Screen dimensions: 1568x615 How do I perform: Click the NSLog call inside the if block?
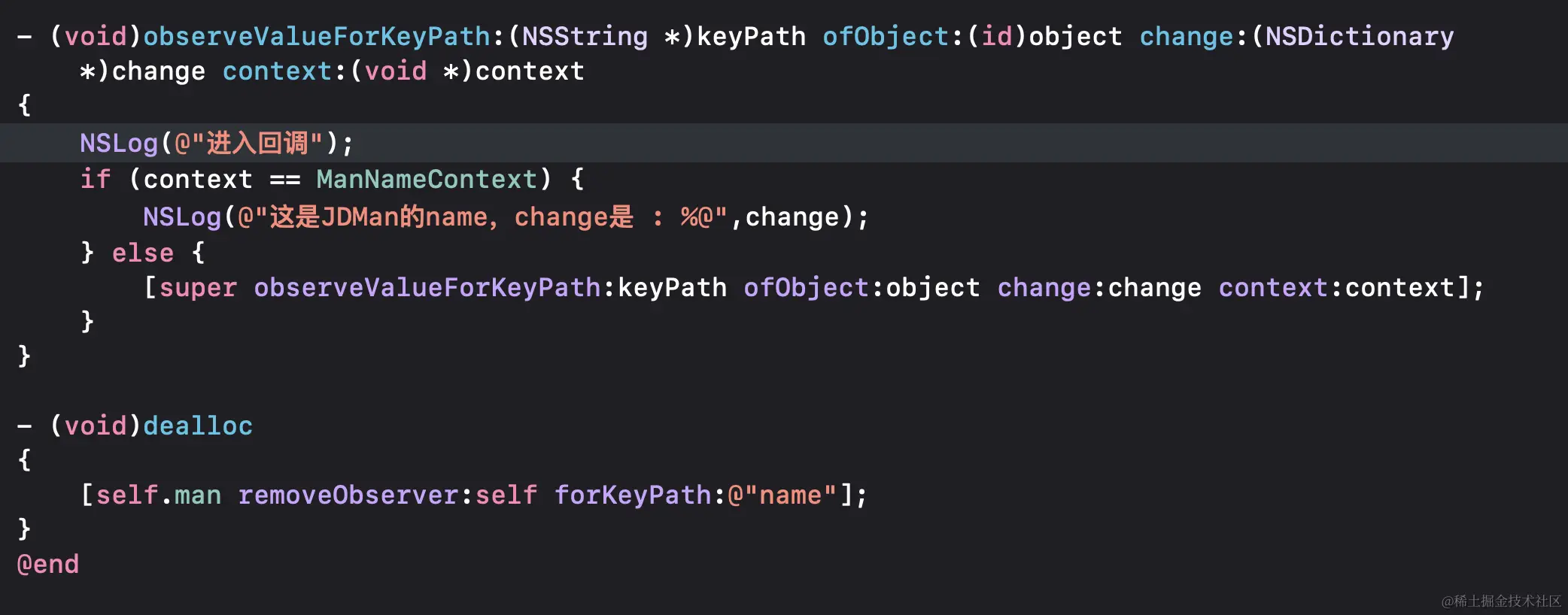pos(506,217)
